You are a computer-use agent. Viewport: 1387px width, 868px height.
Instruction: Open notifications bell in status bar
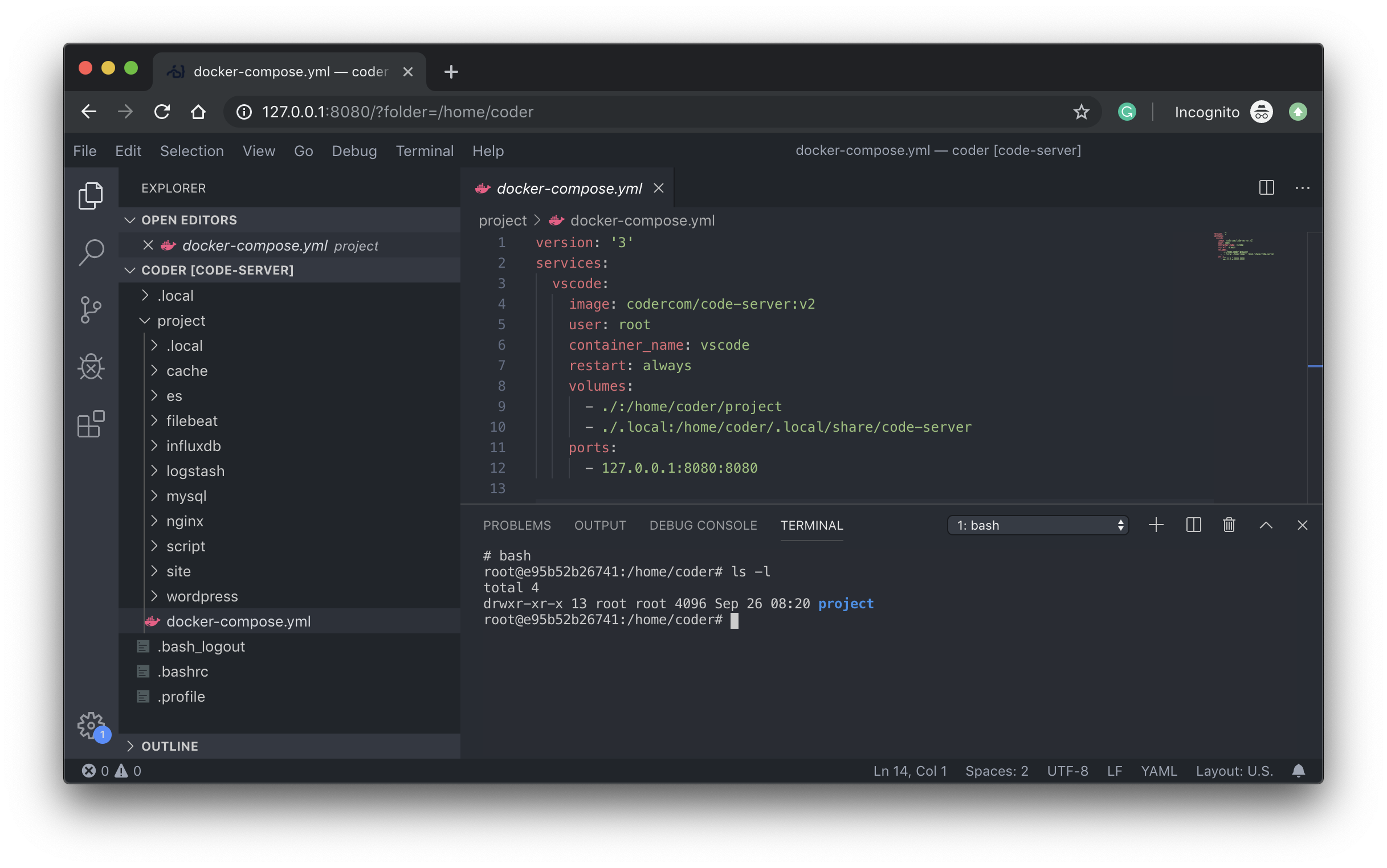[x=1298, y=771]
